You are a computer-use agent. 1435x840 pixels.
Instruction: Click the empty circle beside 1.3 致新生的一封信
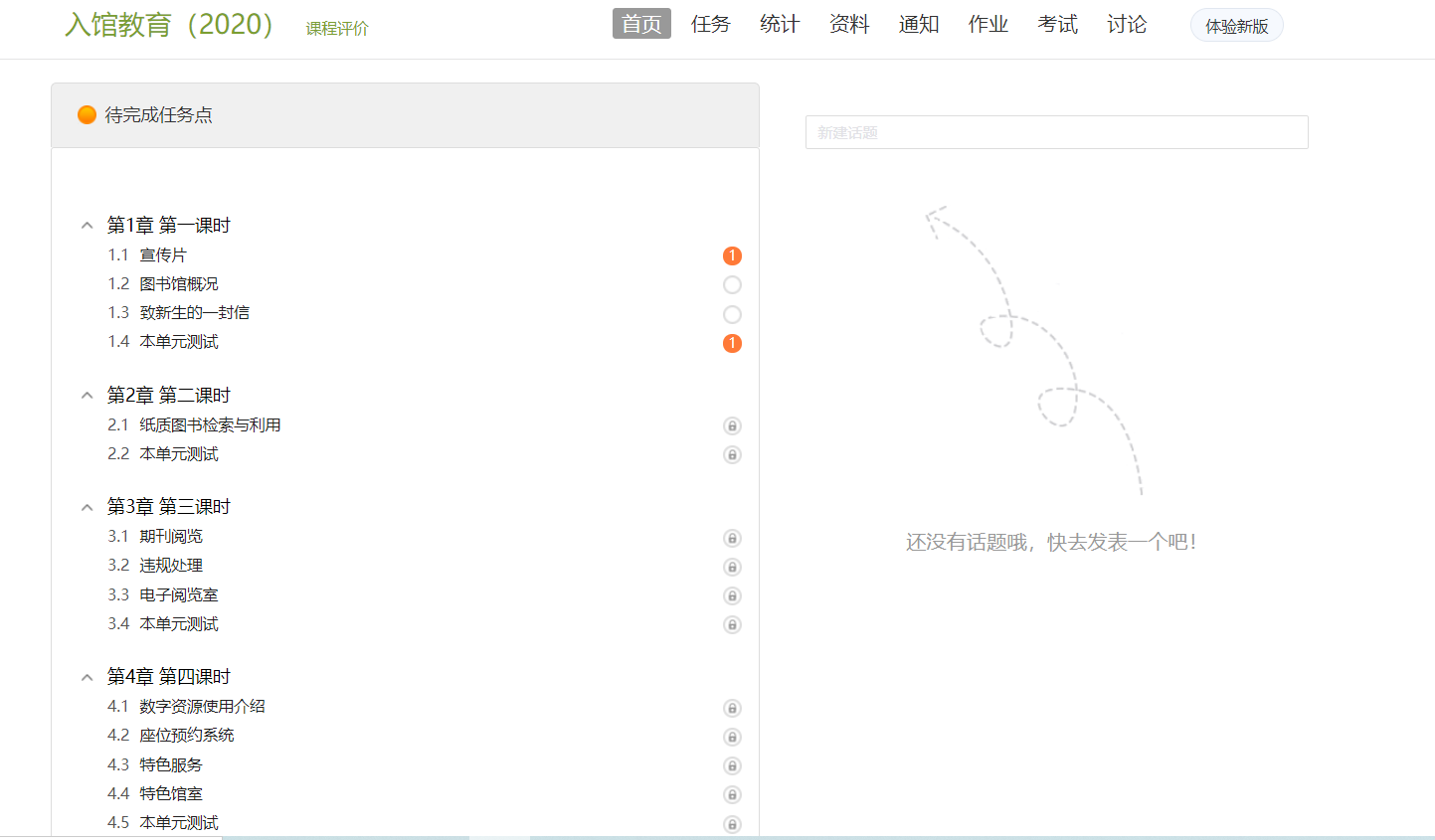[732, 314]
